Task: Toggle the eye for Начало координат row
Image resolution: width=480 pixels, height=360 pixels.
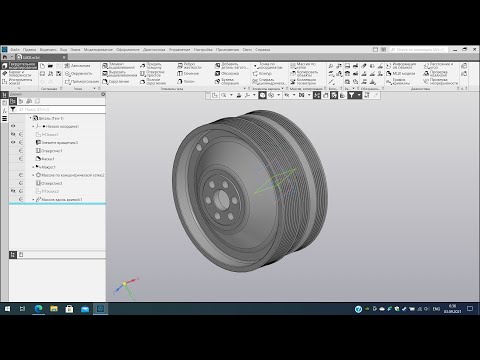Action: tap(13, 126)
